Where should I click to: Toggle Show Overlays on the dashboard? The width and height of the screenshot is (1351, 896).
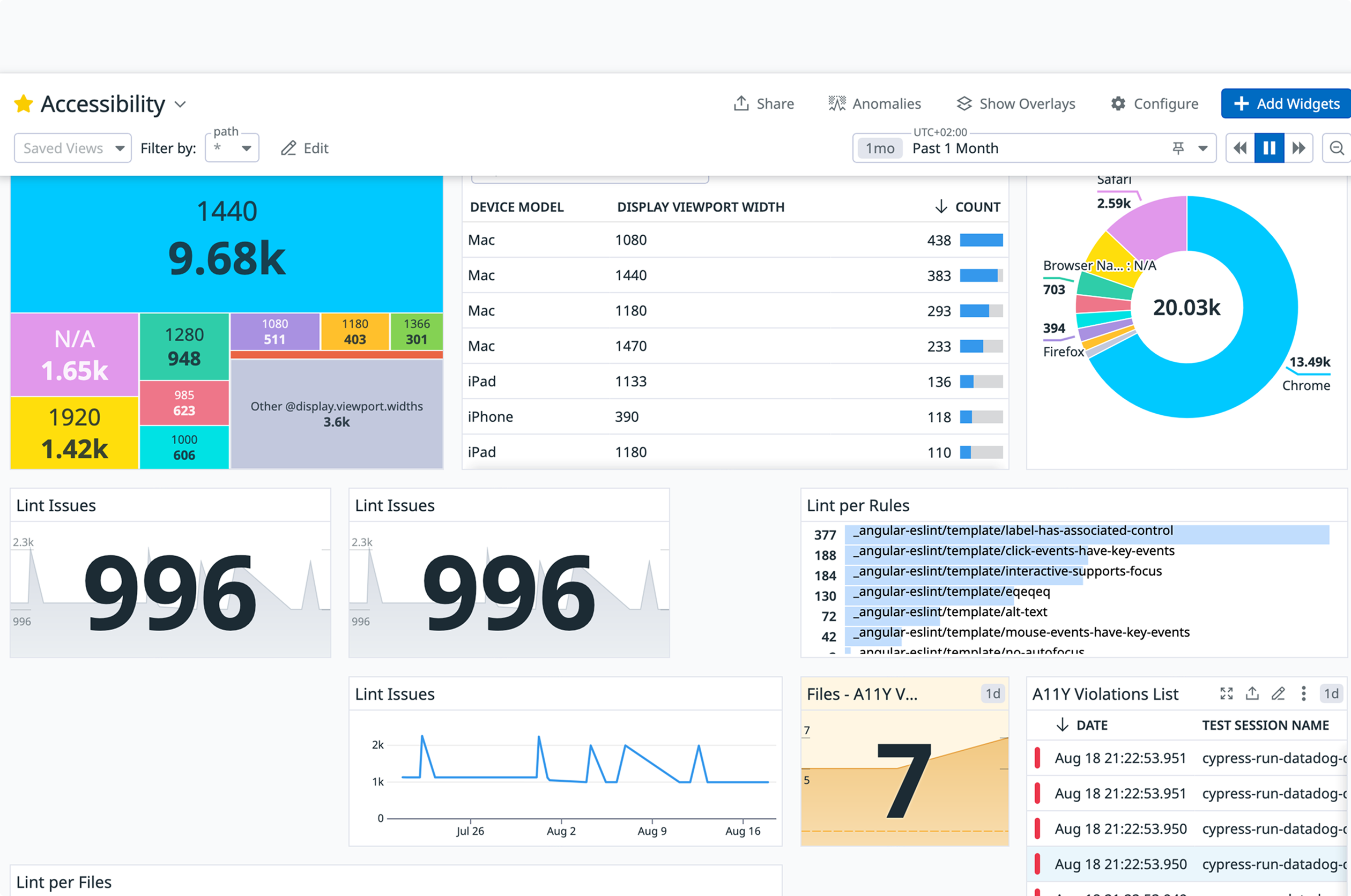coord(1016,103)
